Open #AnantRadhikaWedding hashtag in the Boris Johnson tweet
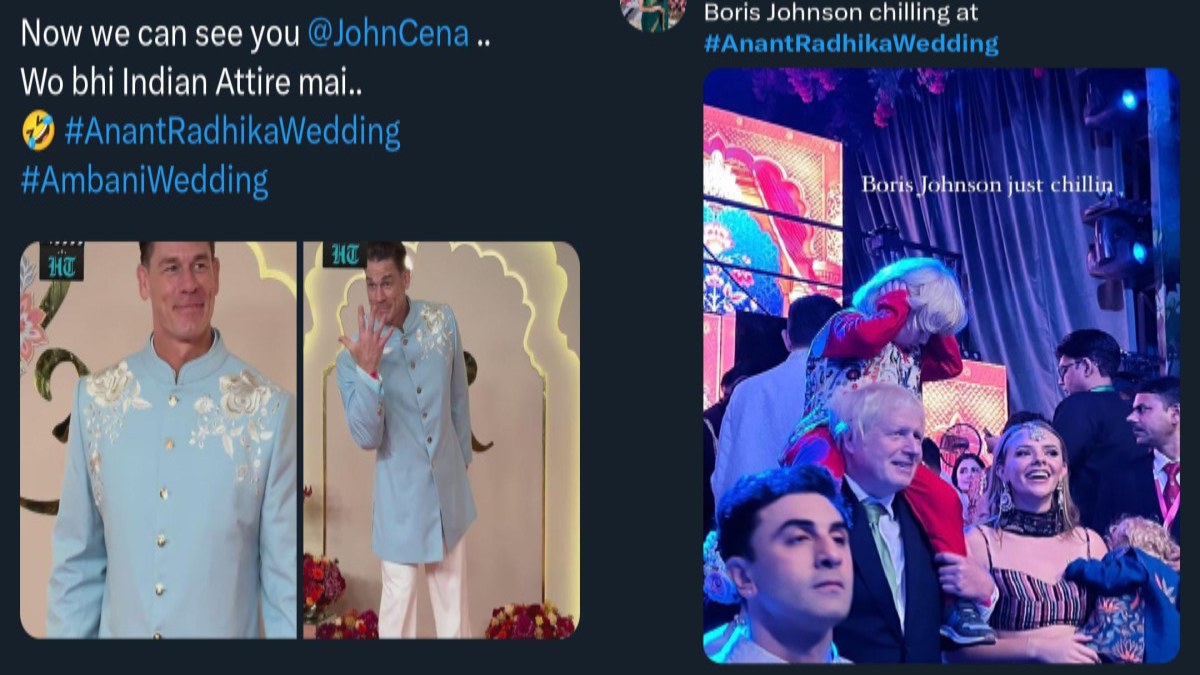This screenshot has width=1200, height=675. pyautogui.click(x=850, y=43)
